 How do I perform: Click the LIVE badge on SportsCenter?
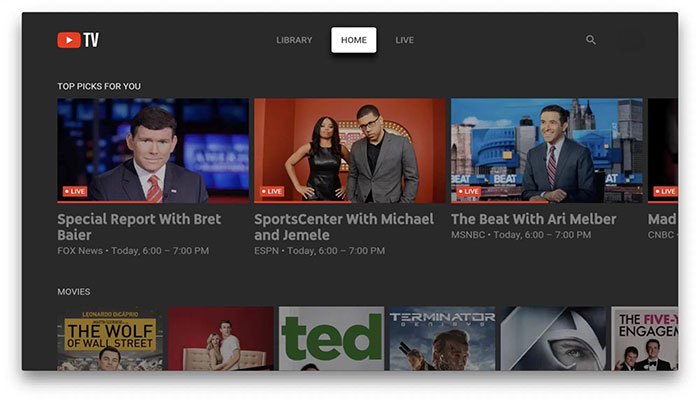272,192
